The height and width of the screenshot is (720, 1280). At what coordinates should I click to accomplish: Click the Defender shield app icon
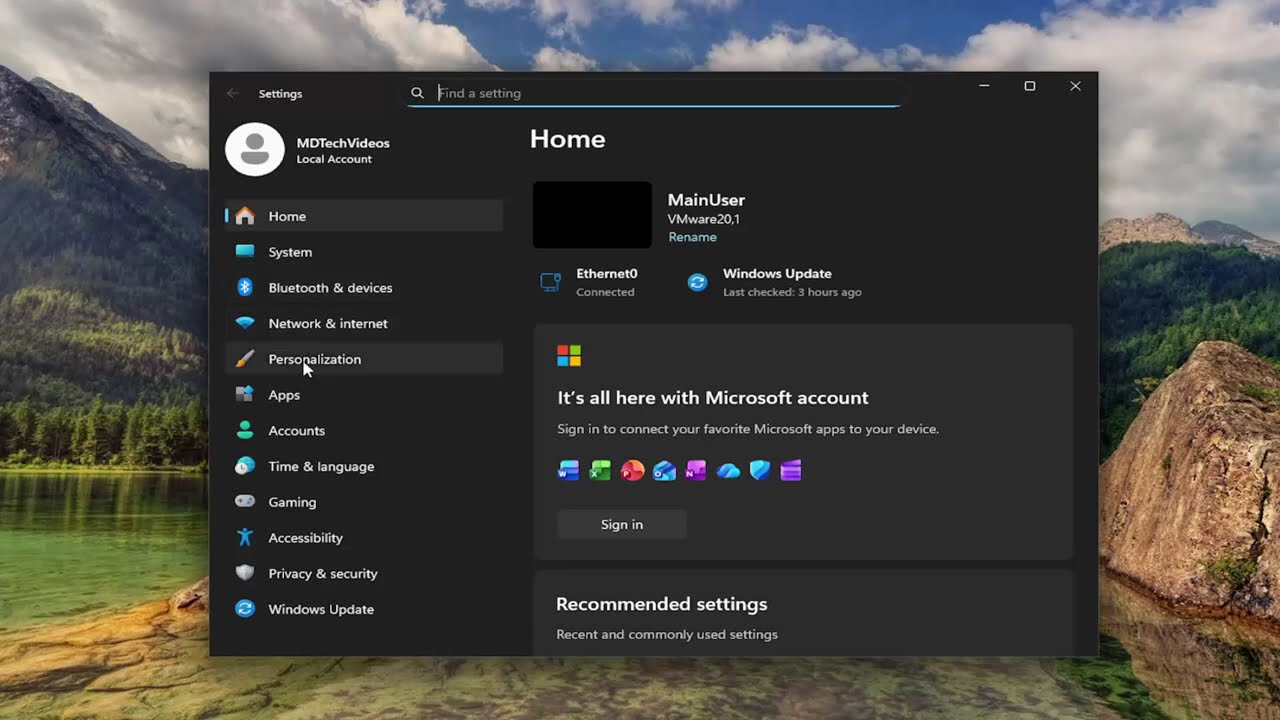pyautogui.click(x=760, y=471)
